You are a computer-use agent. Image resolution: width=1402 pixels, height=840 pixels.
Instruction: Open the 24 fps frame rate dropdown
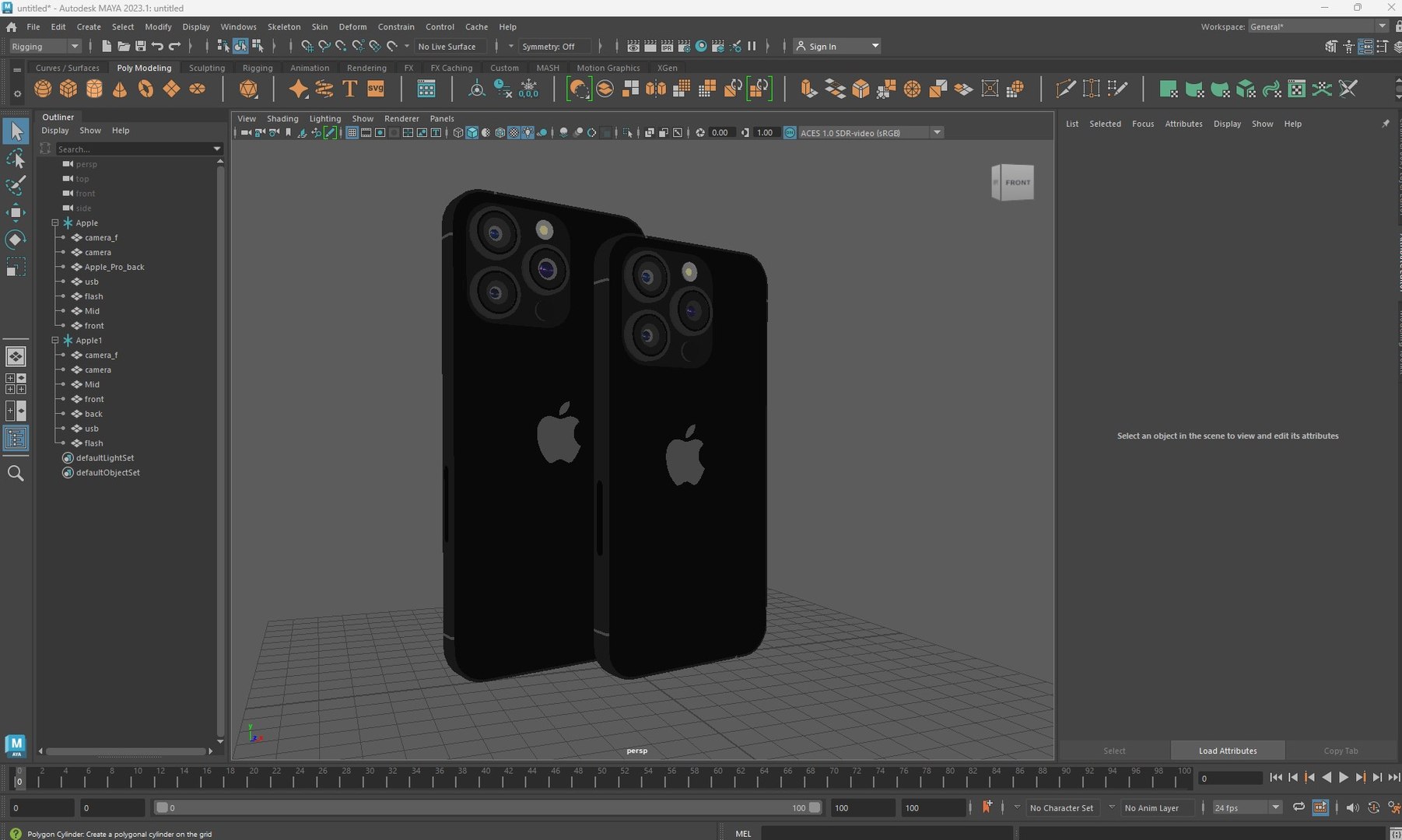click(x=1246, y=808)
